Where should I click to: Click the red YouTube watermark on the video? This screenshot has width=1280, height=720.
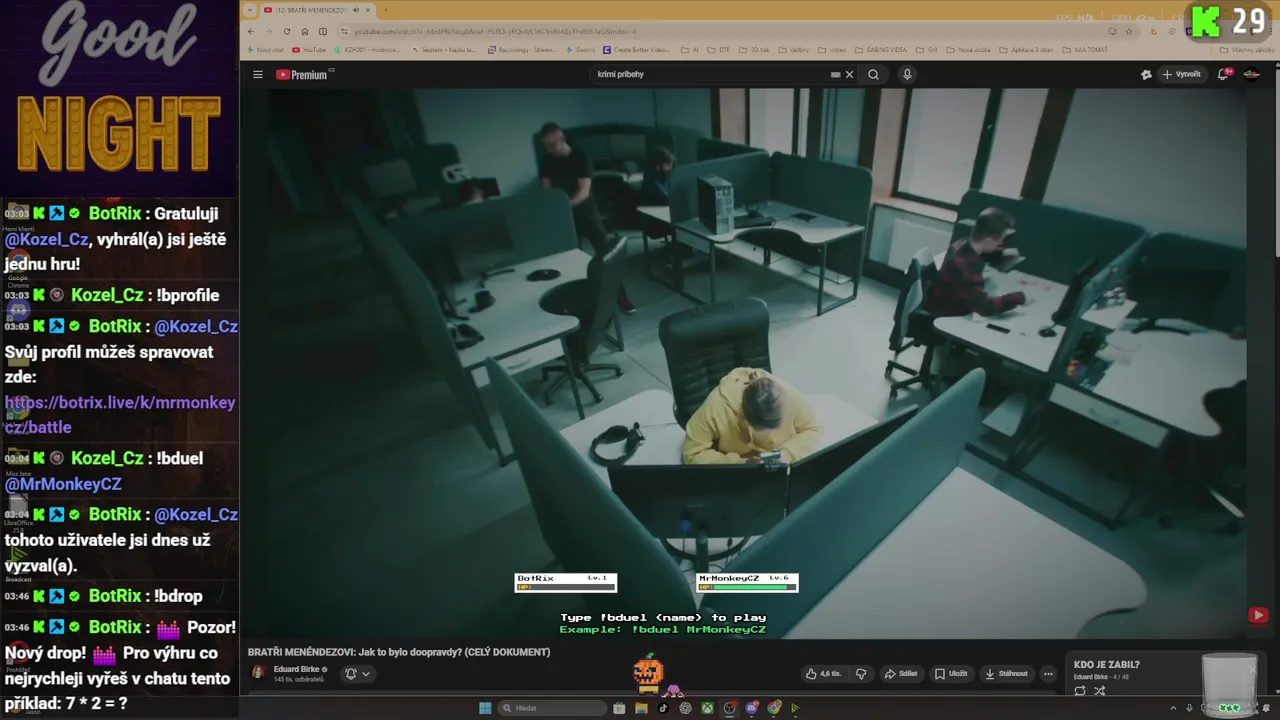click(1258, 616)
